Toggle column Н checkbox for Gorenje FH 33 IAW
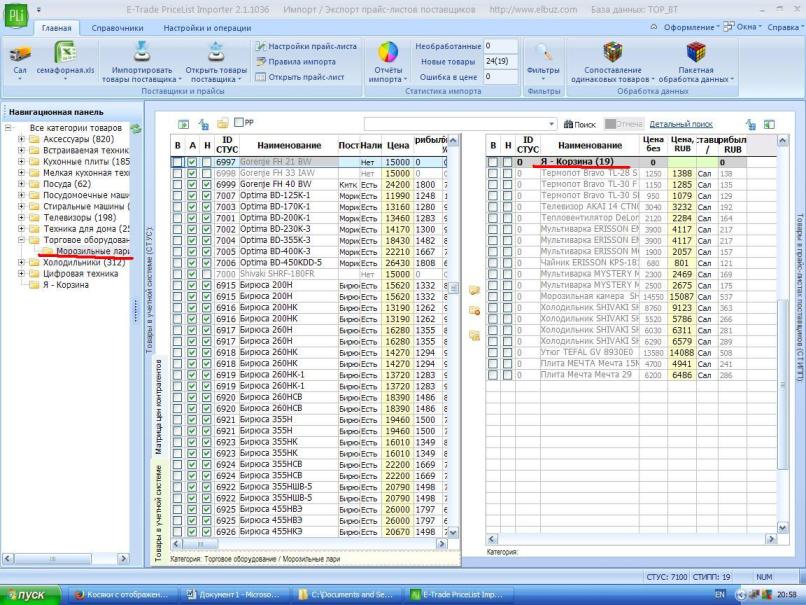The height and width of the screenshot is (605, 806). click(x=207, y=173)
